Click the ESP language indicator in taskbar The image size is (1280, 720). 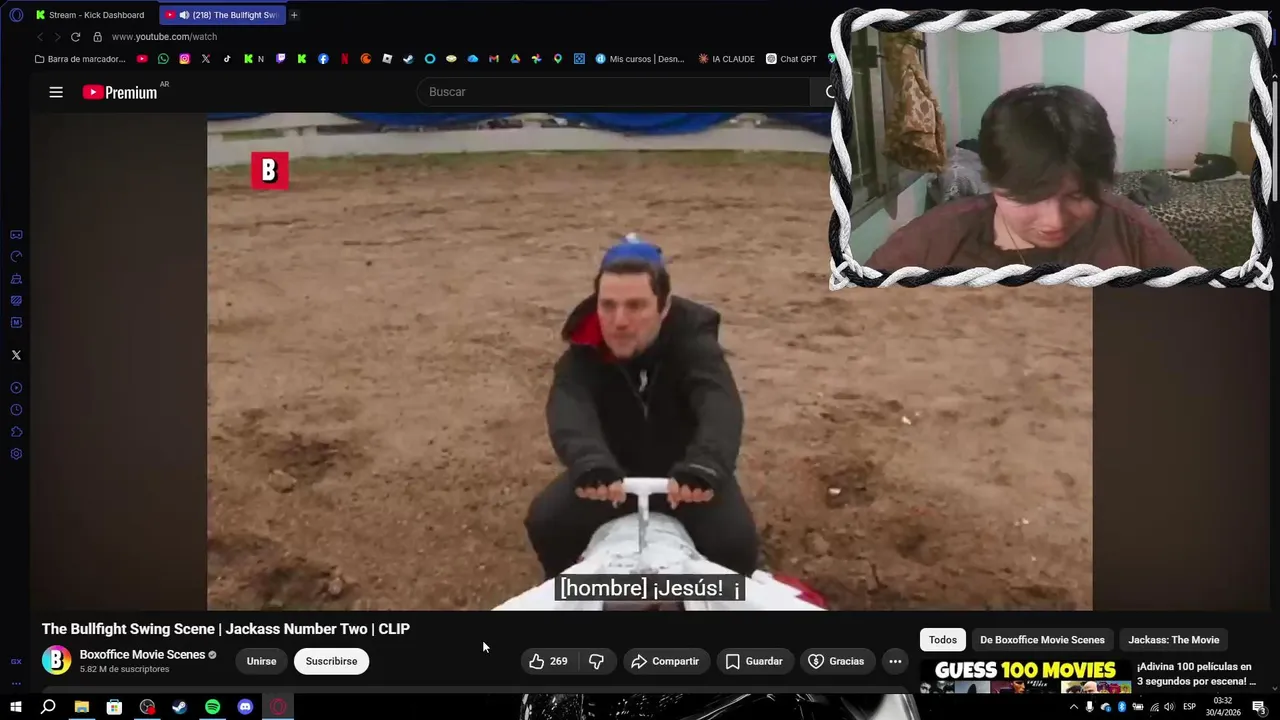(1190, 707)
